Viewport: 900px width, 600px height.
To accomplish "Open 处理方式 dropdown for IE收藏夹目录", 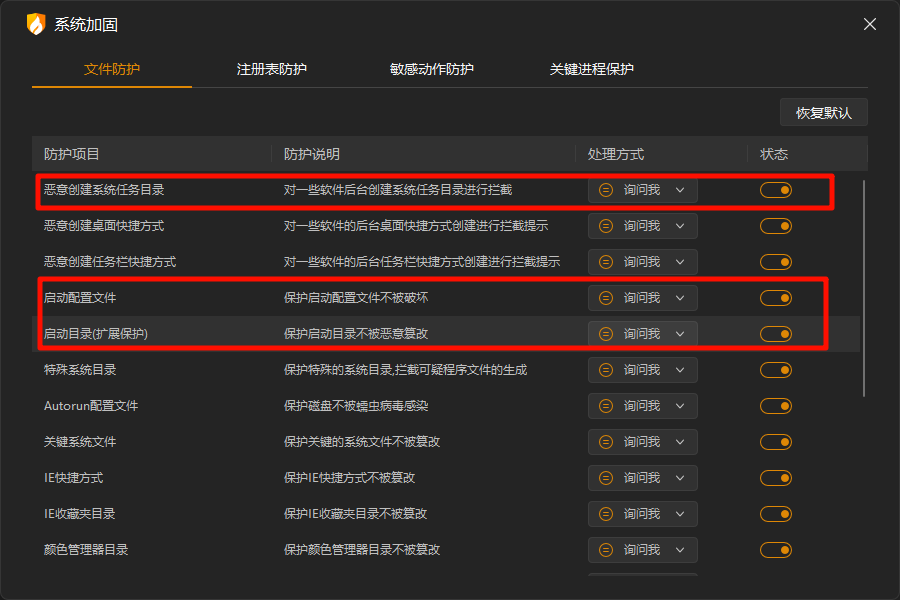I will pyautogui.click(x=643, y=514).
